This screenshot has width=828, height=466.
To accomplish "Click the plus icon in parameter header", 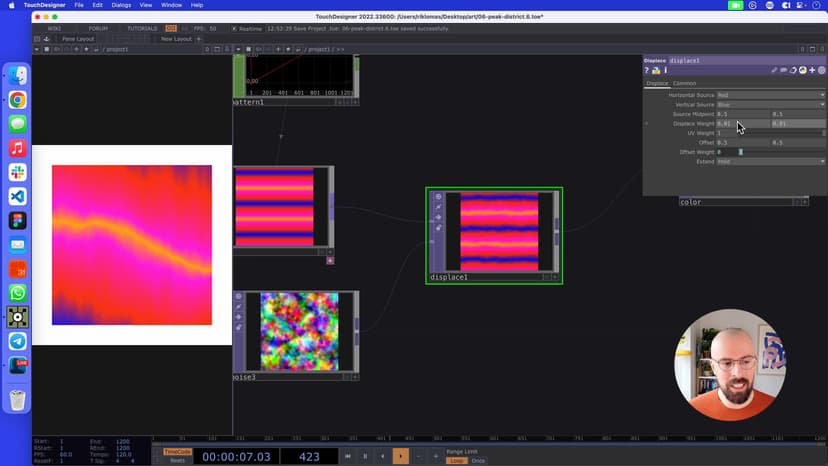I will point(812,71).
